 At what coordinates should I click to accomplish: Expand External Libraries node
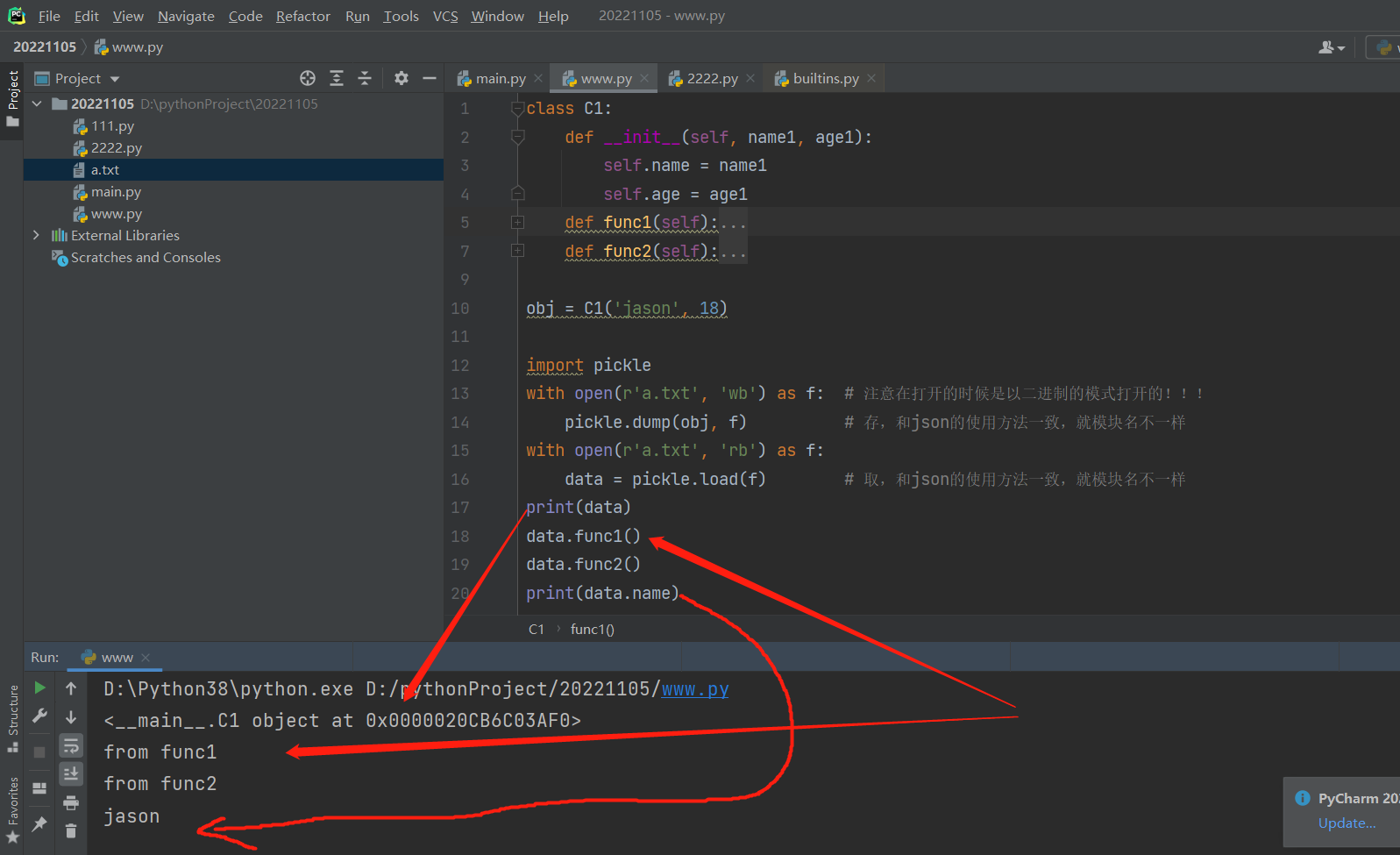click(x=36, y=235)
